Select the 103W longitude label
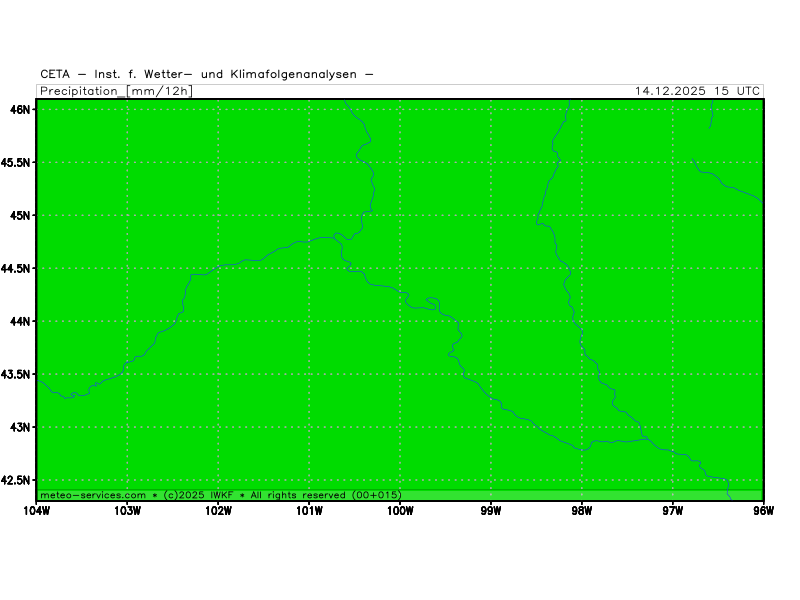 [127, 512]
